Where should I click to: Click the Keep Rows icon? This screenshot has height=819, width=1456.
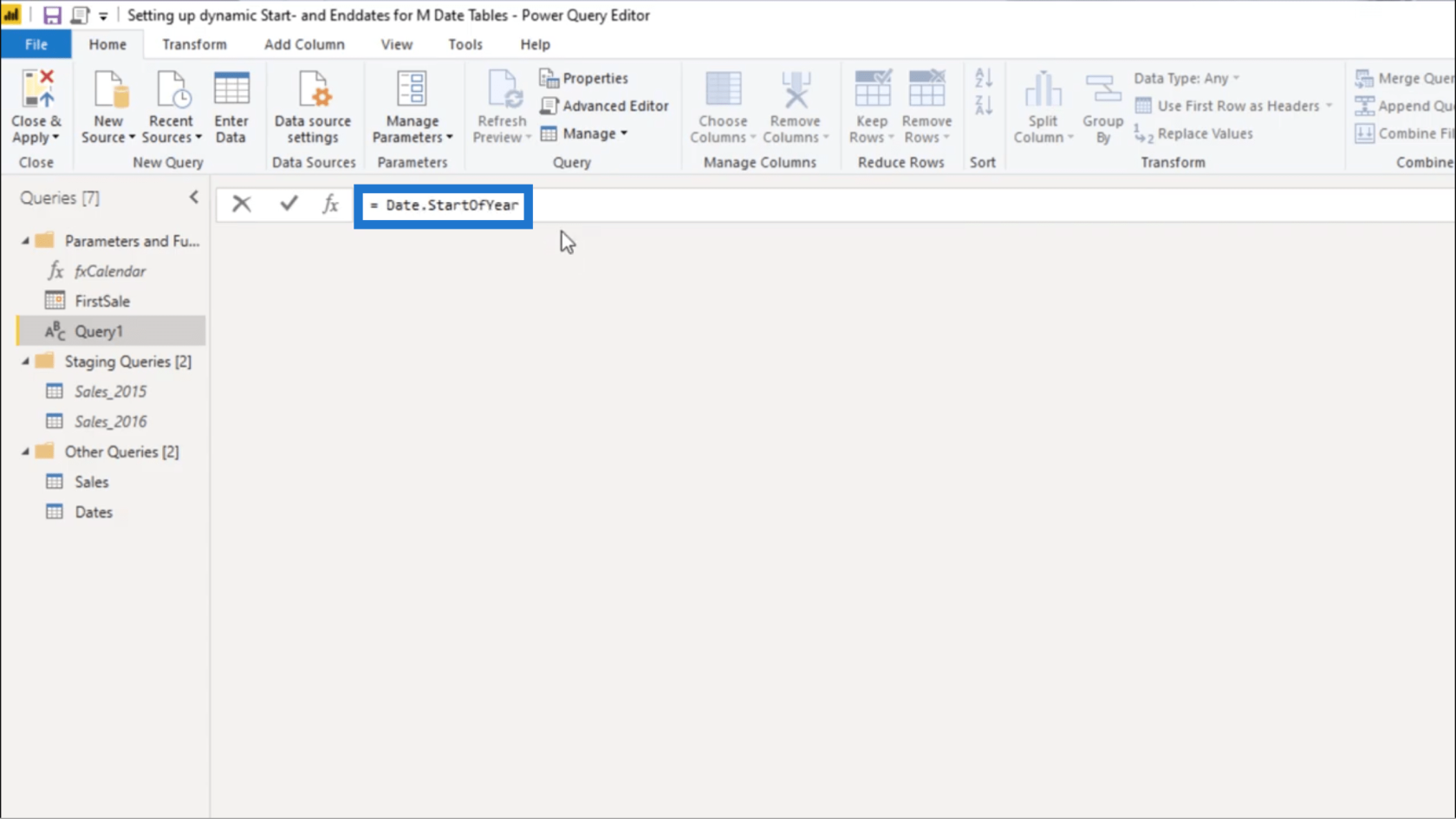tap(872, 89)
